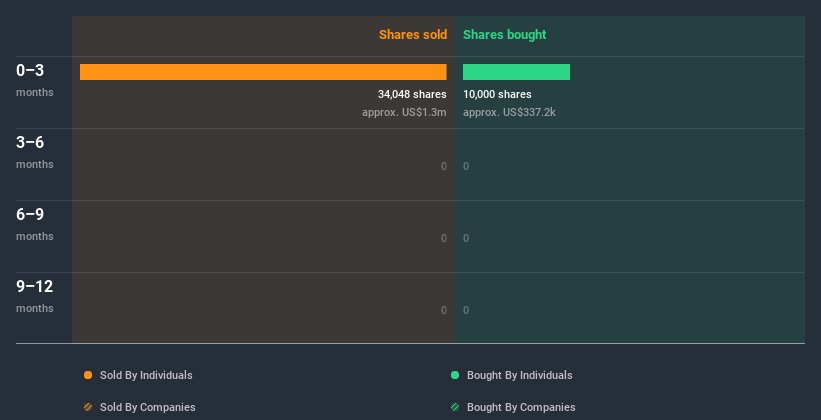Image resolution: width=821 pixels, height=420 pixels.
Task: Click the orange Sold By Individuals legend dot
Action: (x=88, y=375)
